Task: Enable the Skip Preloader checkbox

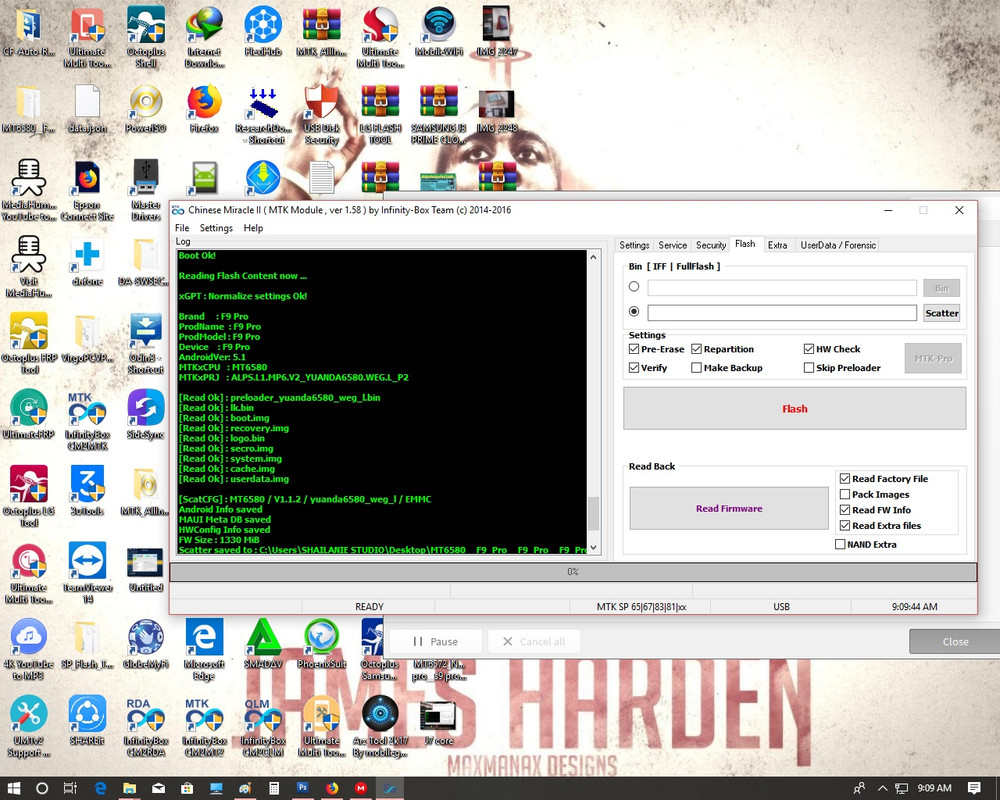Action: pos(809,367)
